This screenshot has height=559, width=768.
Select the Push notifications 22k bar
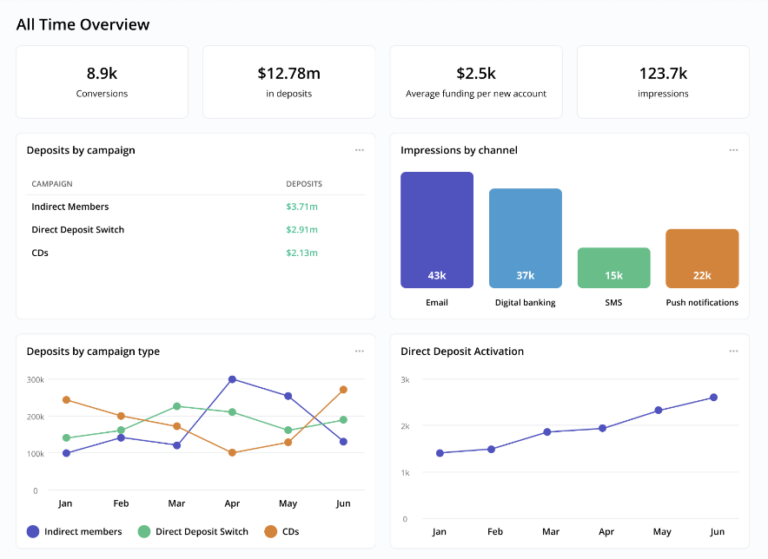point(702,258)
